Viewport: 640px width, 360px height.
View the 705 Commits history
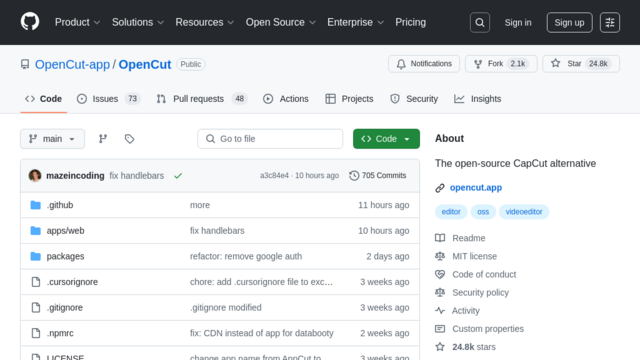point(378,176)
